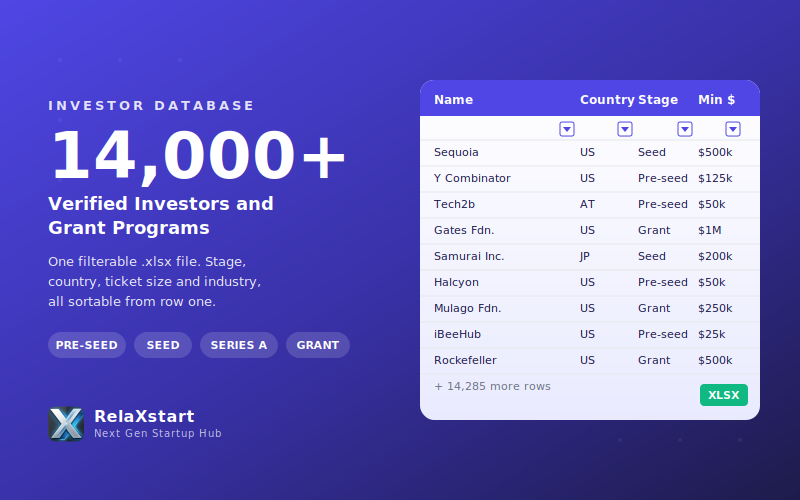Open the Min $ column filter dropdown
800x500 pixels.
tap(733, 129)
